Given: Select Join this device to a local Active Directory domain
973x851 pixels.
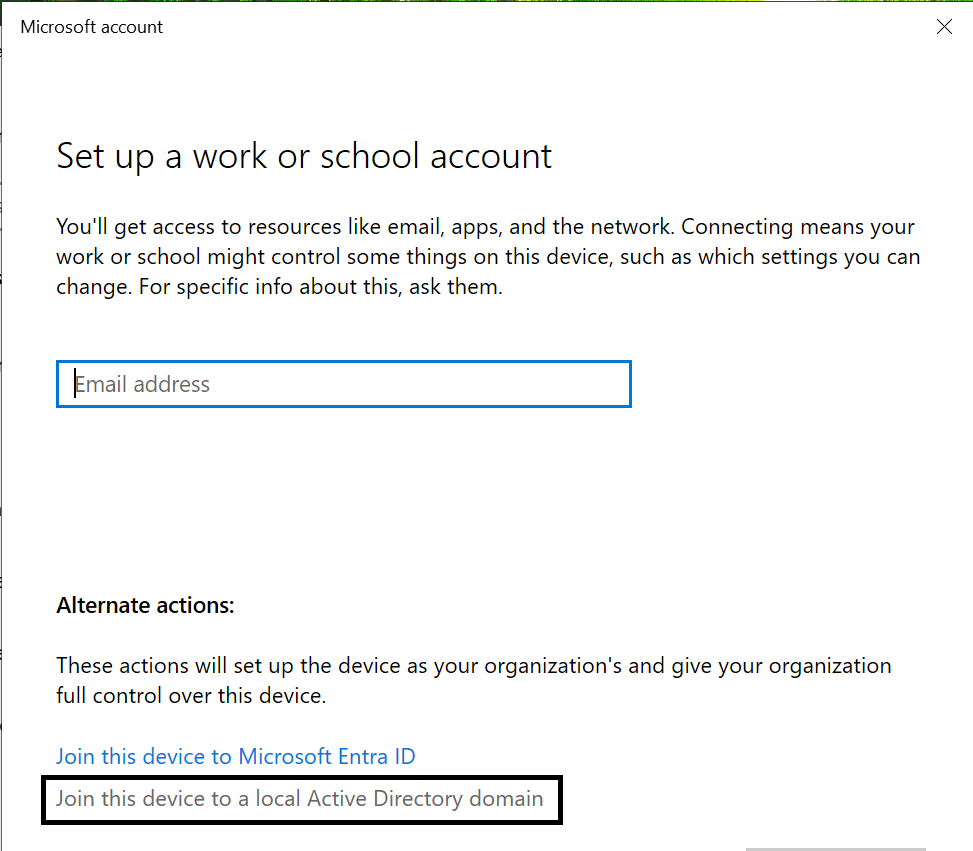Looking at the screenshot, I should tap(300, 799).
